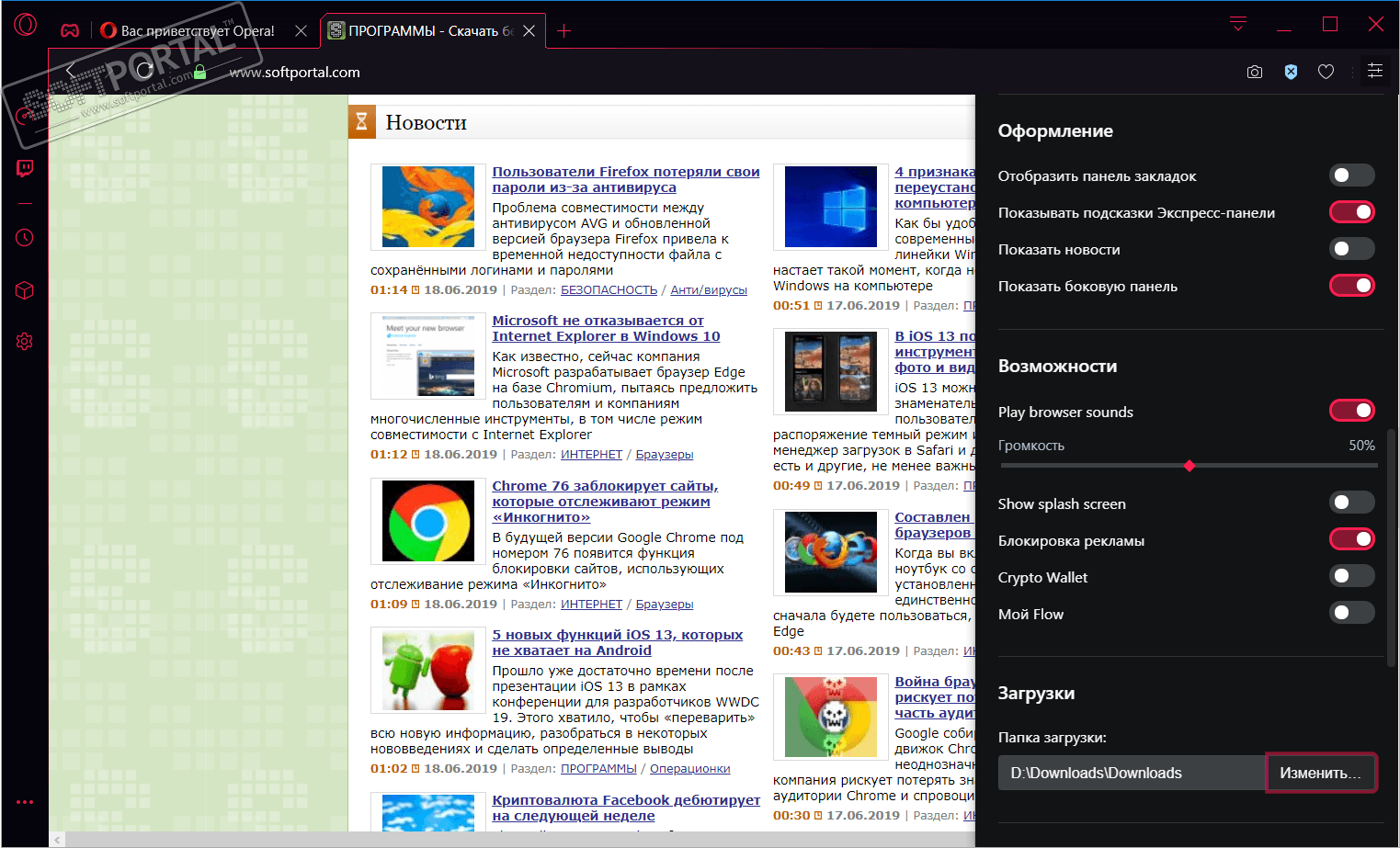The image size is (1400, 848).
Task: Open '5 новых функций iOS 13' article
Action: [x=617, y=642]
